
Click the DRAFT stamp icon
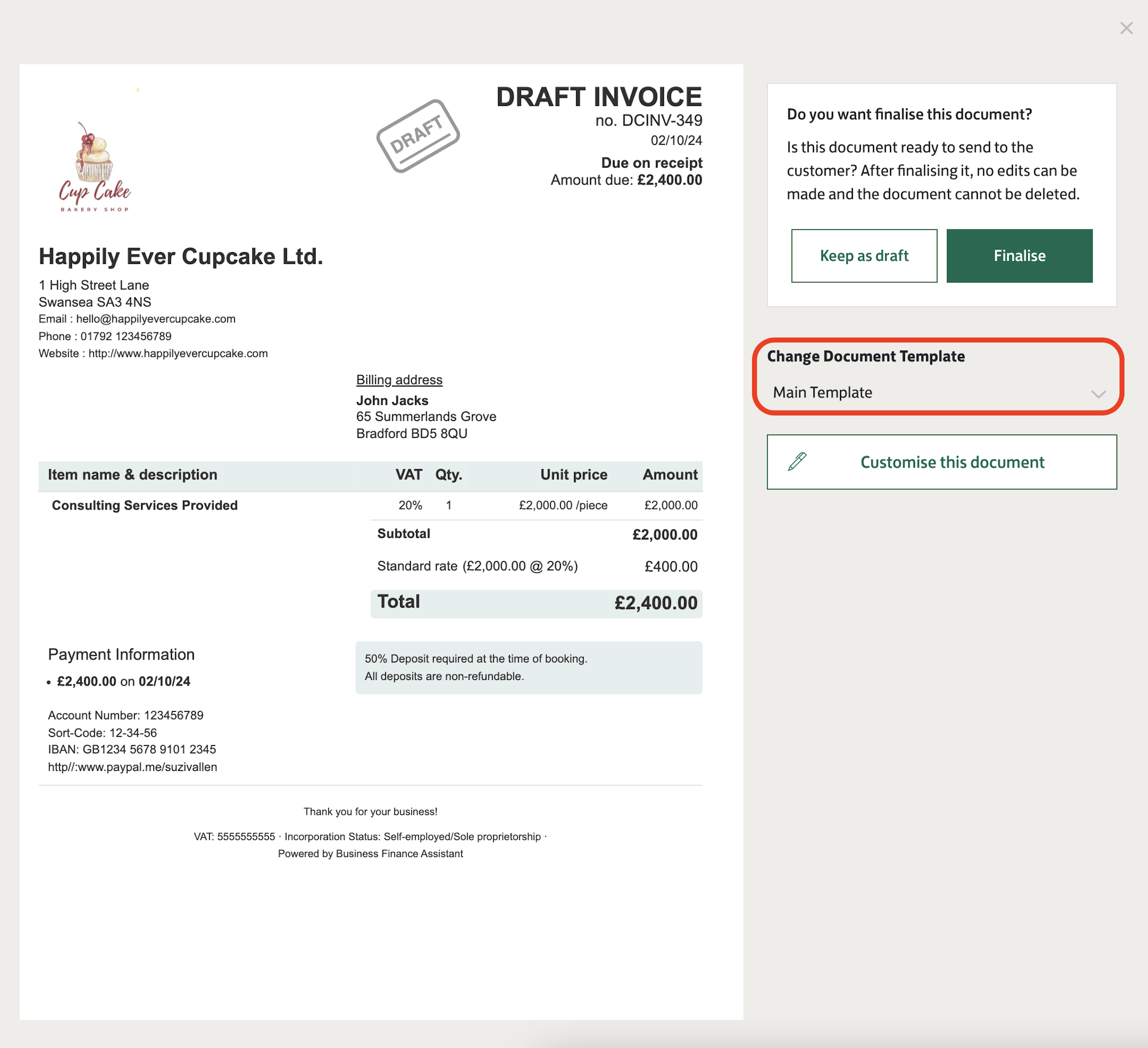coord(418,136)
